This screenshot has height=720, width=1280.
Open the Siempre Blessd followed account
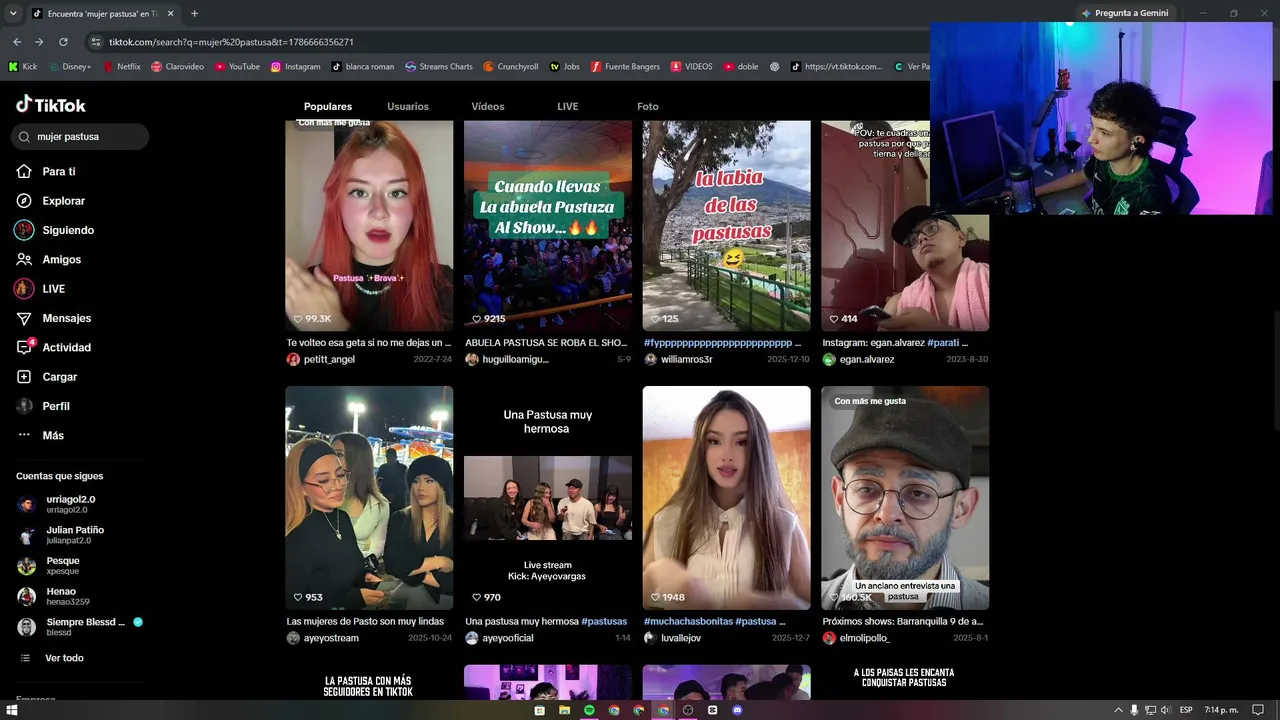click(80, 627)
